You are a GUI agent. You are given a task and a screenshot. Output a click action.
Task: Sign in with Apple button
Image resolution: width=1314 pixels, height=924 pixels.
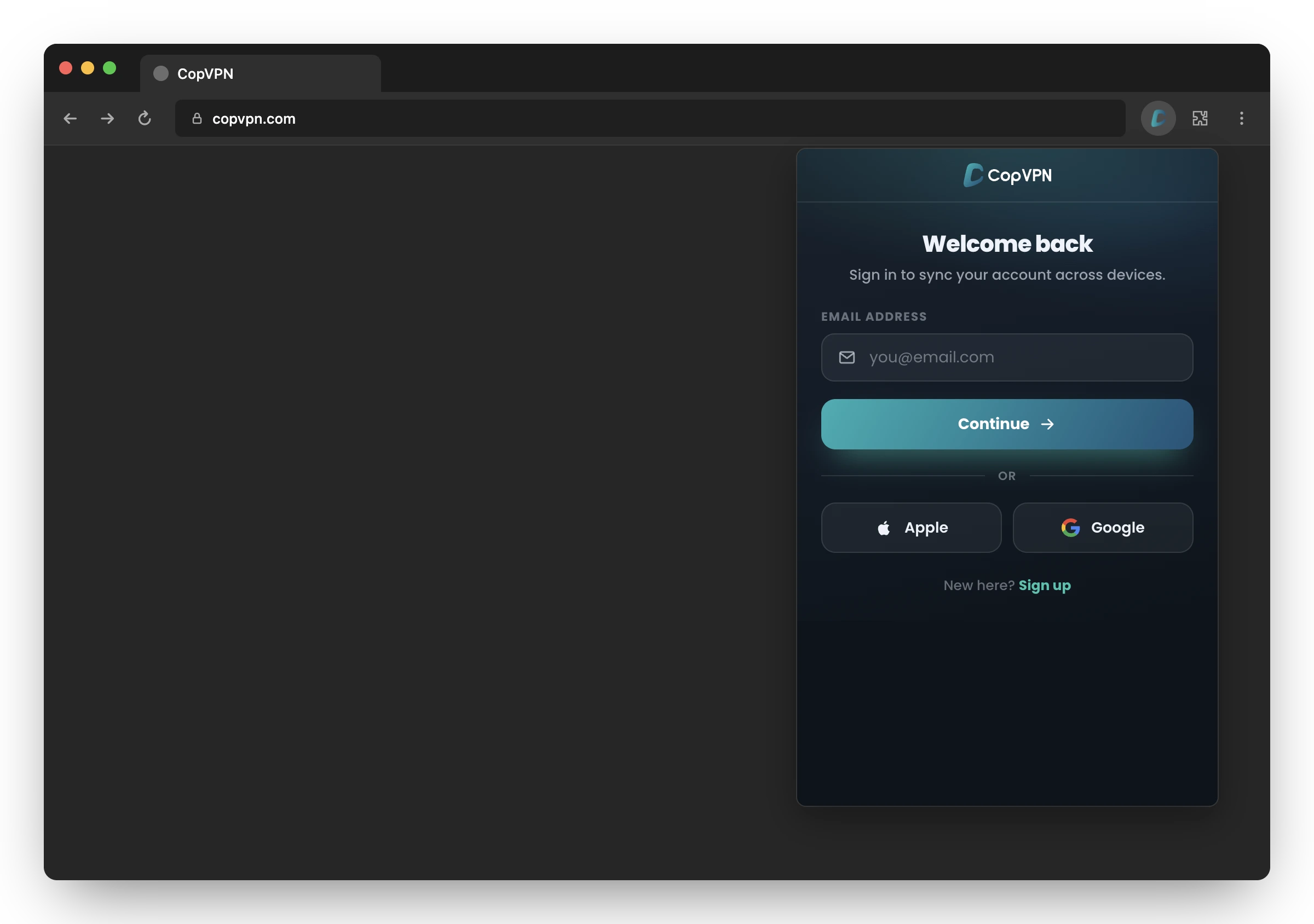coord(911,528)
